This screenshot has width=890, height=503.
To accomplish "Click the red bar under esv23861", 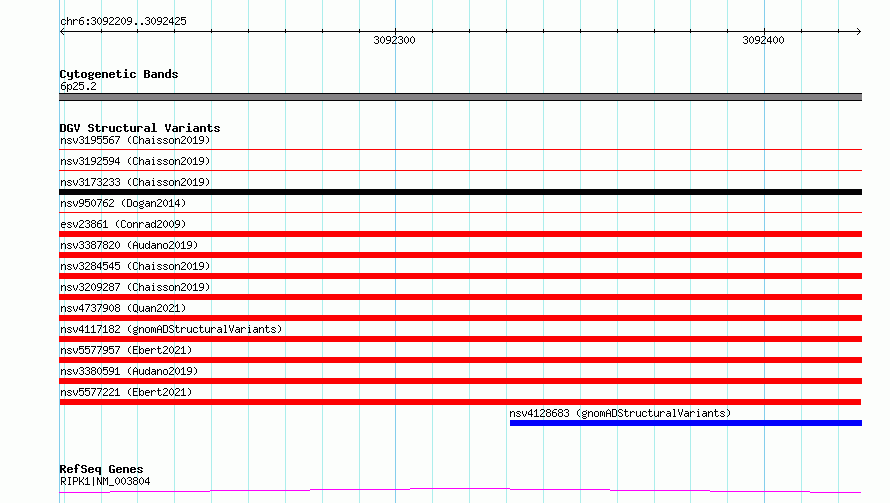I will click(460, 234).
